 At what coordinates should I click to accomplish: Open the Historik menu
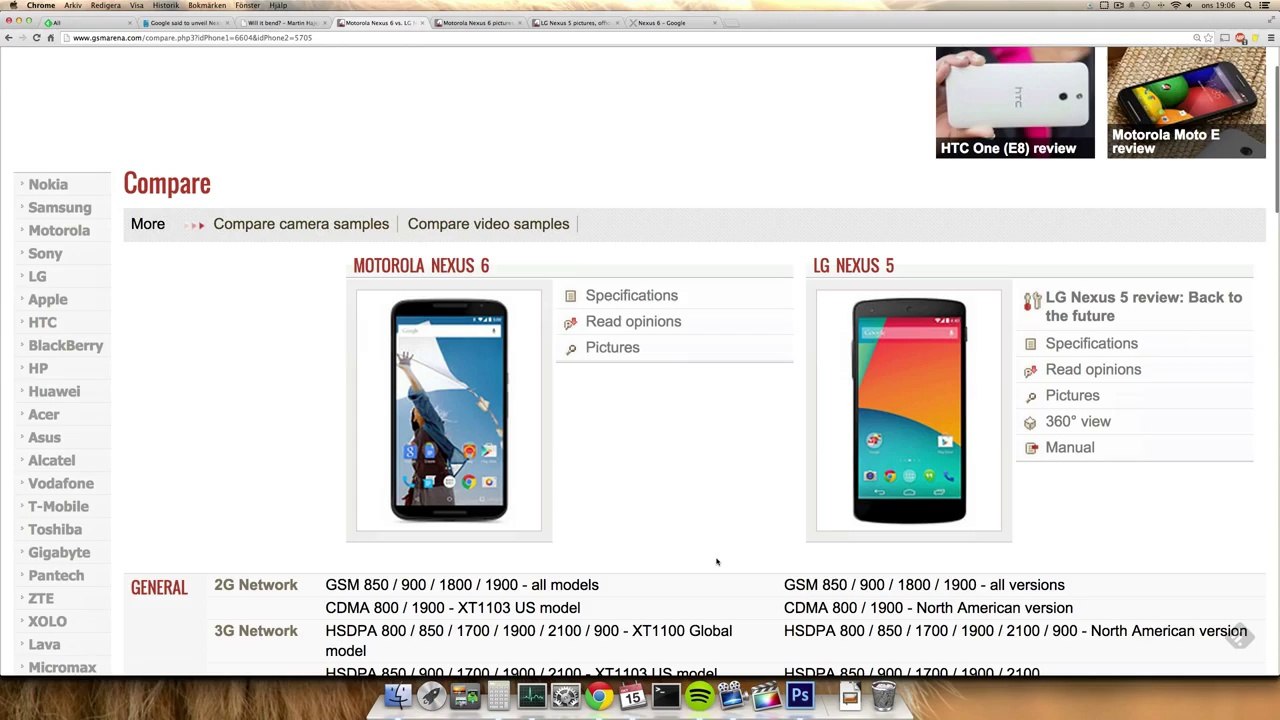(x=166, y=6)
